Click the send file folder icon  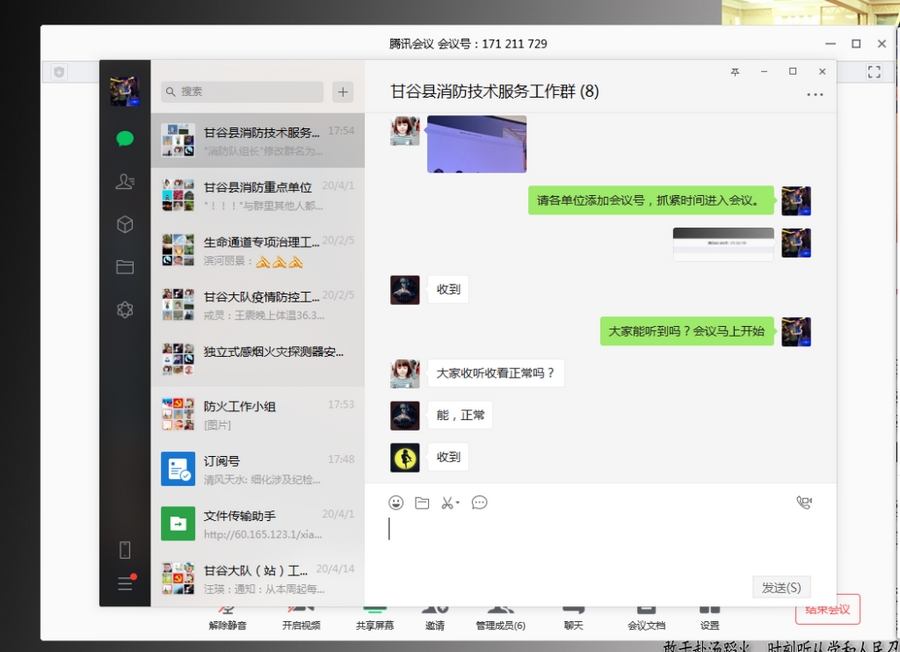[x=422, y=503]
